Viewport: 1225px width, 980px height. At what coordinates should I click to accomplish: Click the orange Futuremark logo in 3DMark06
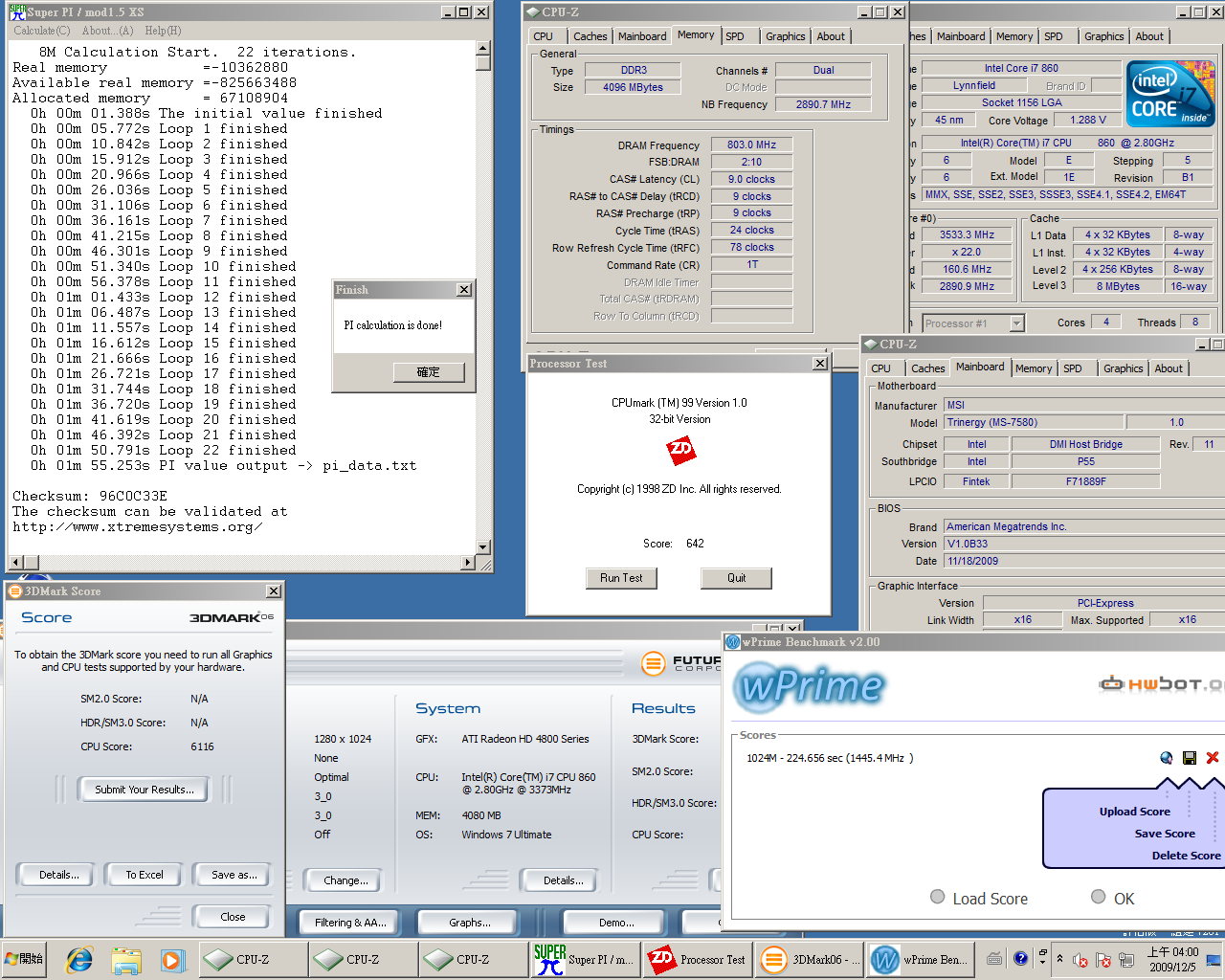coord(654,662)
